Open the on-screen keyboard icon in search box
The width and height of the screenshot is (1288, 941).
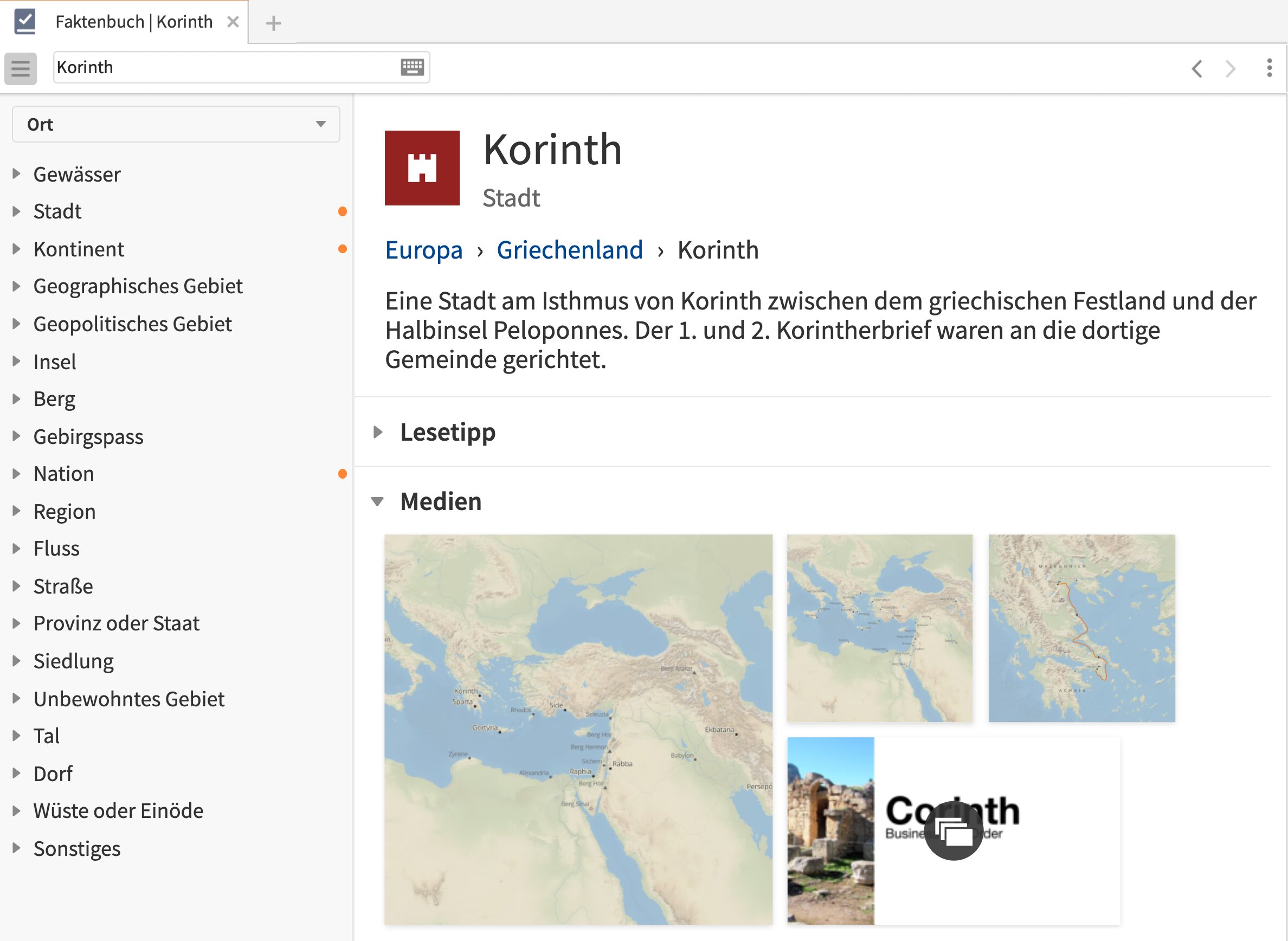tap(412, 67)
